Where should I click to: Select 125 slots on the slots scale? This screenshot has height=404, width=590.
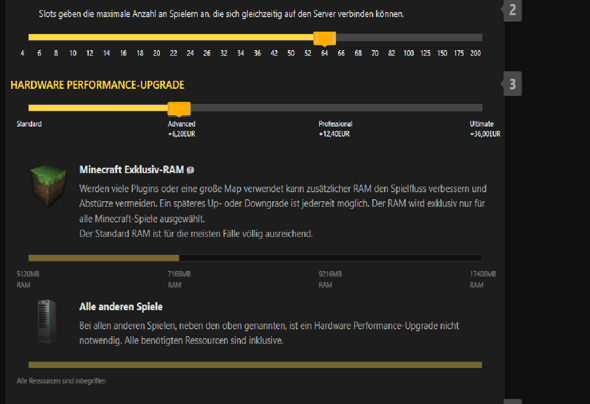[x=426, y=53]
